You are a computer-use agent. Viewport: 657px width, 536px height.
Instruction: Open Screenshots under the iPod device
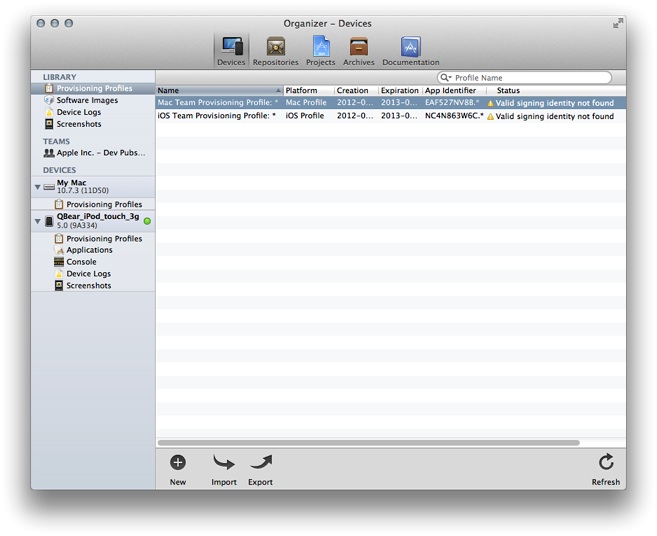point(93,286)
